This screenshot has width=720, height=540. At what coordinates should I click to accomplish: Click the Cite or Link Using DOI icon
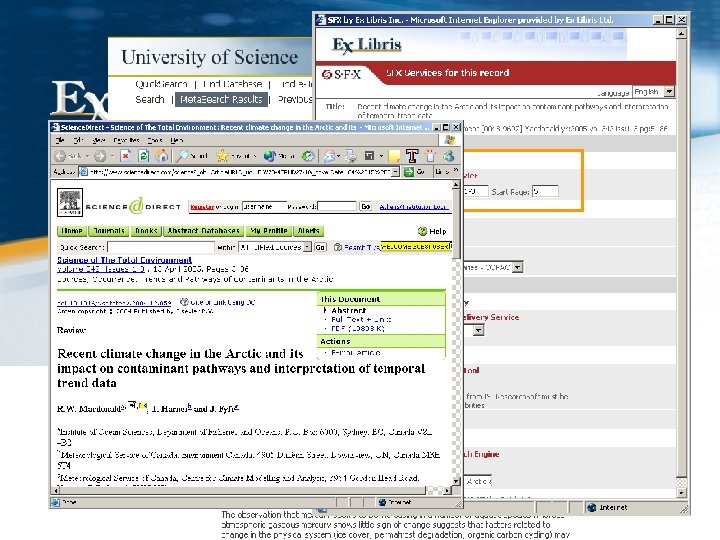click(x=184, y=302)
